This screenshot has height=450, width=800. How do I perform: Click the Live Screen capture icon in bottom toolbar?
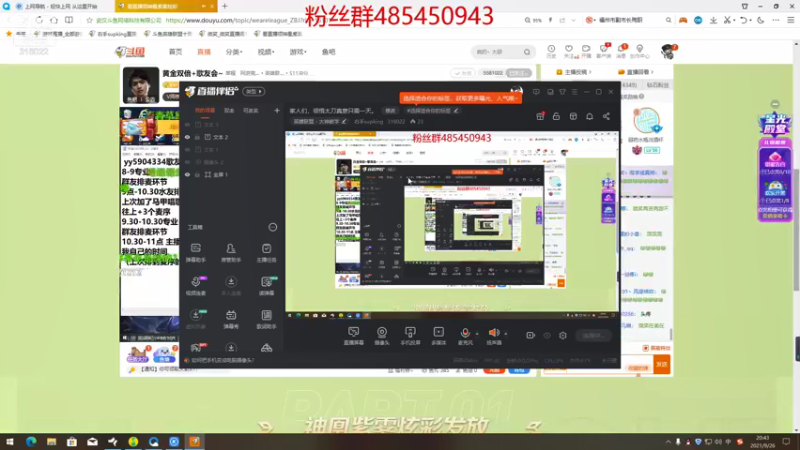click(x=354, y=333)
